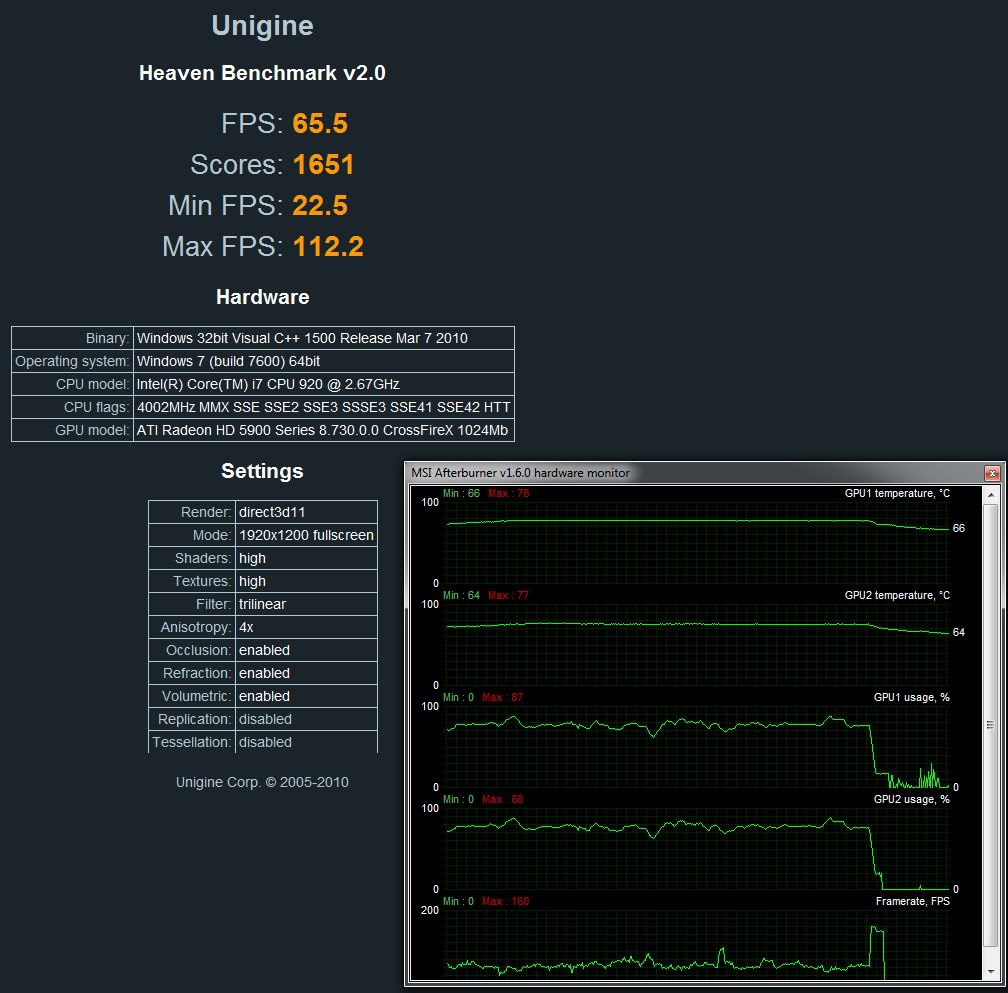Click the Heaven Benchmark v2.0 heading

262,73
